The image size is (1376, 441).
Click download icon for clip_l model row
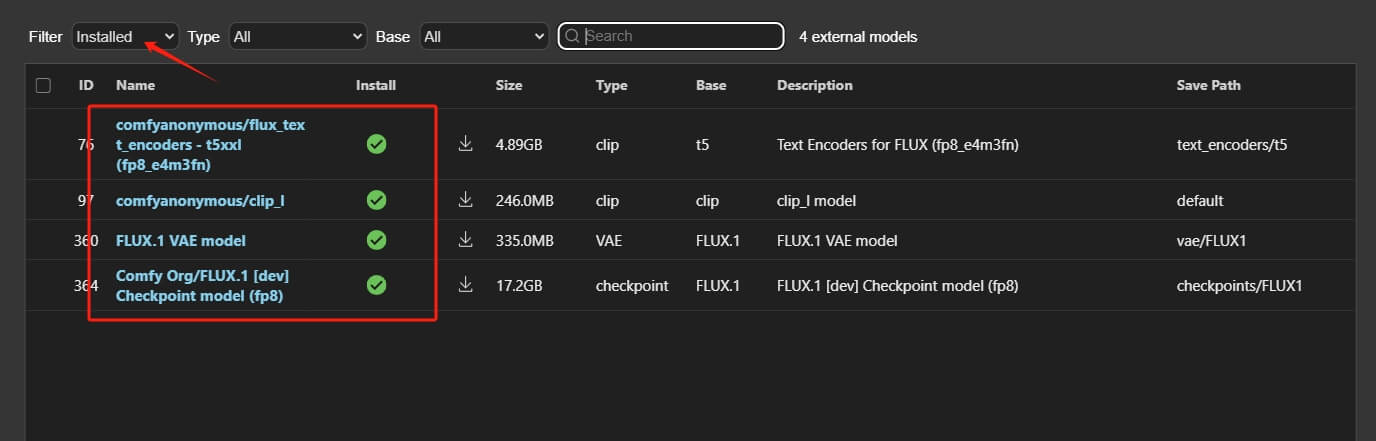point(465,200)
